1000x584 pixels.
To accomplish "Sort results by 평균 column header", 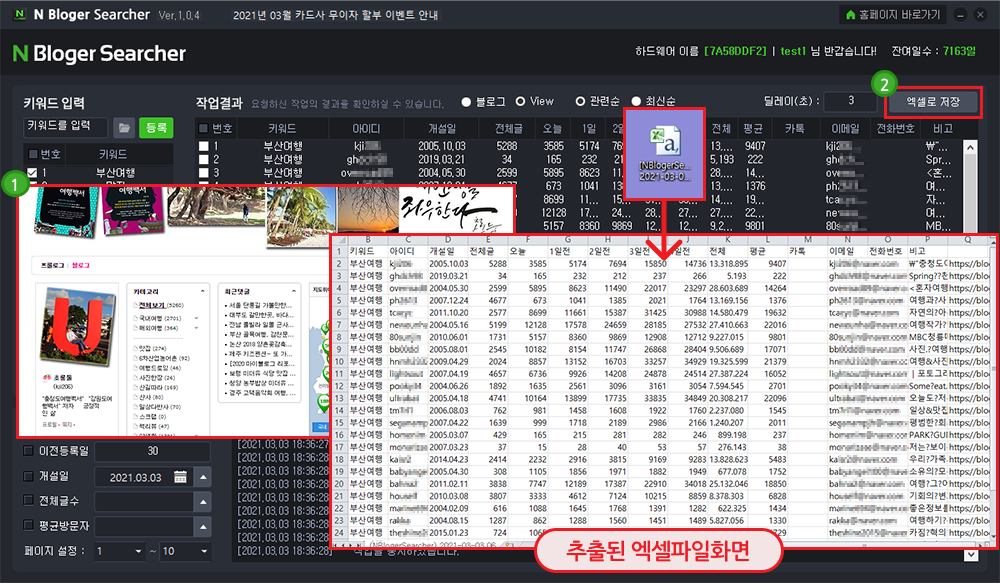I will click(x=753, y=128).
